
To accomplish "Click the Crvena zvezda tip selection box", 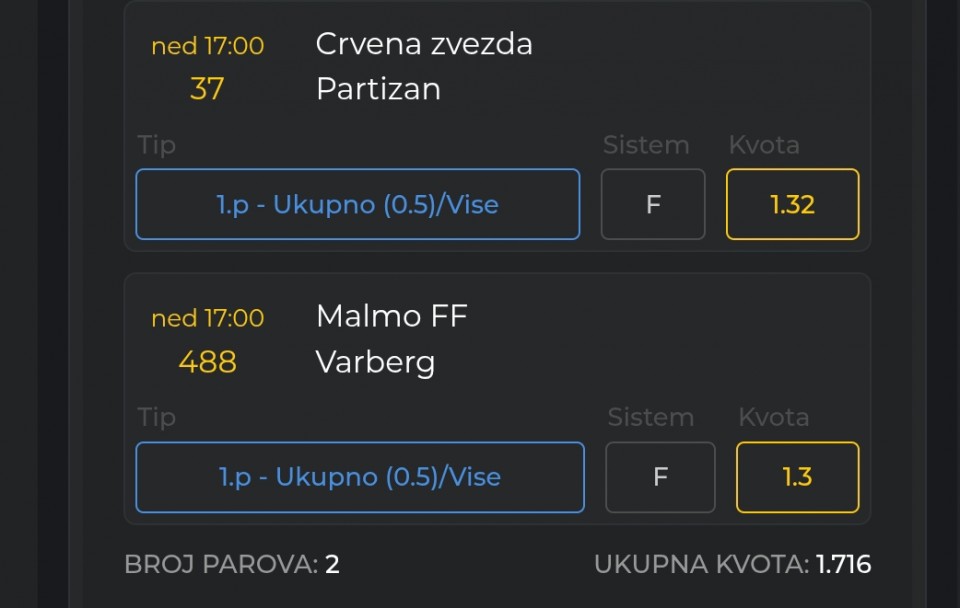I will pyautogui.click(x=357, y=205).
